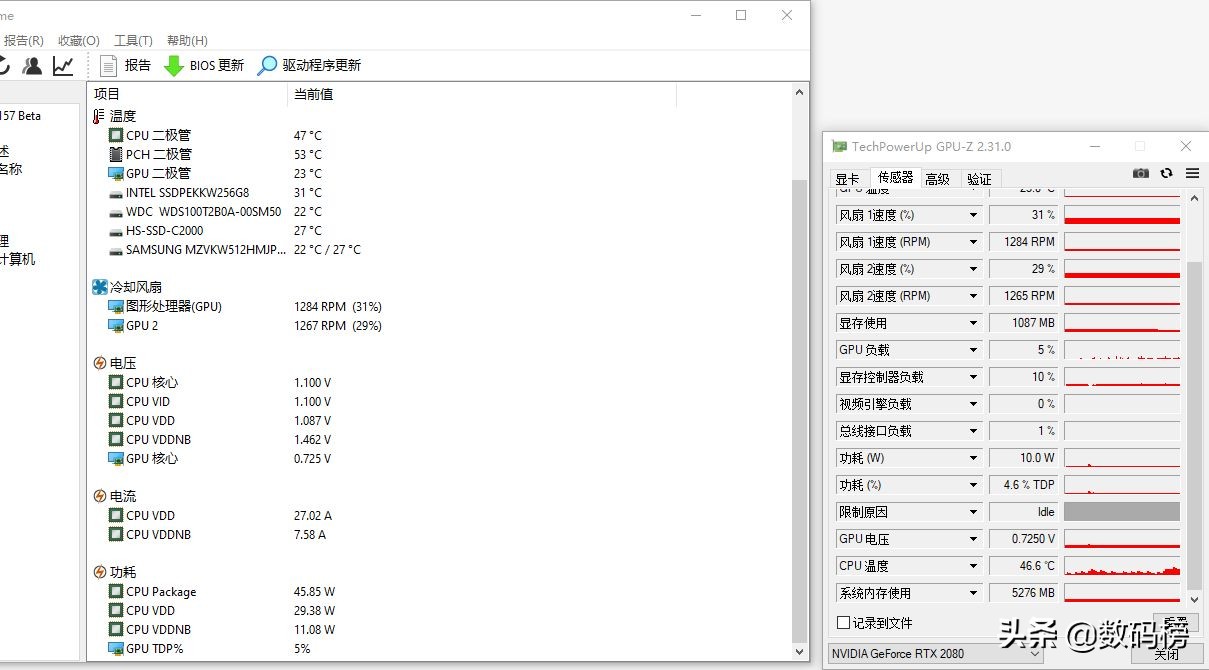Image resolution: width=1209 pixels, height=670 pixels.
Task: Open the GPU-Z hamburger menu icon
Action: point(1192,174)
